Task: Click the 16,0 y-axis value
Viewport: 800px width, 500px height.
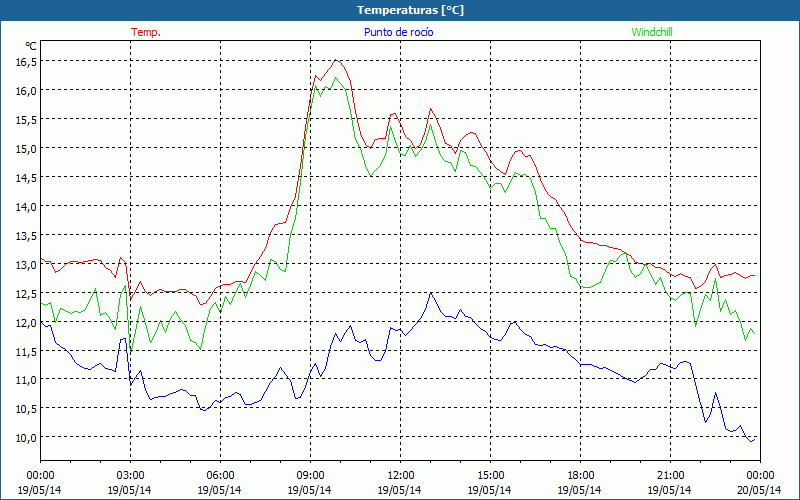Action: (27, 90)
